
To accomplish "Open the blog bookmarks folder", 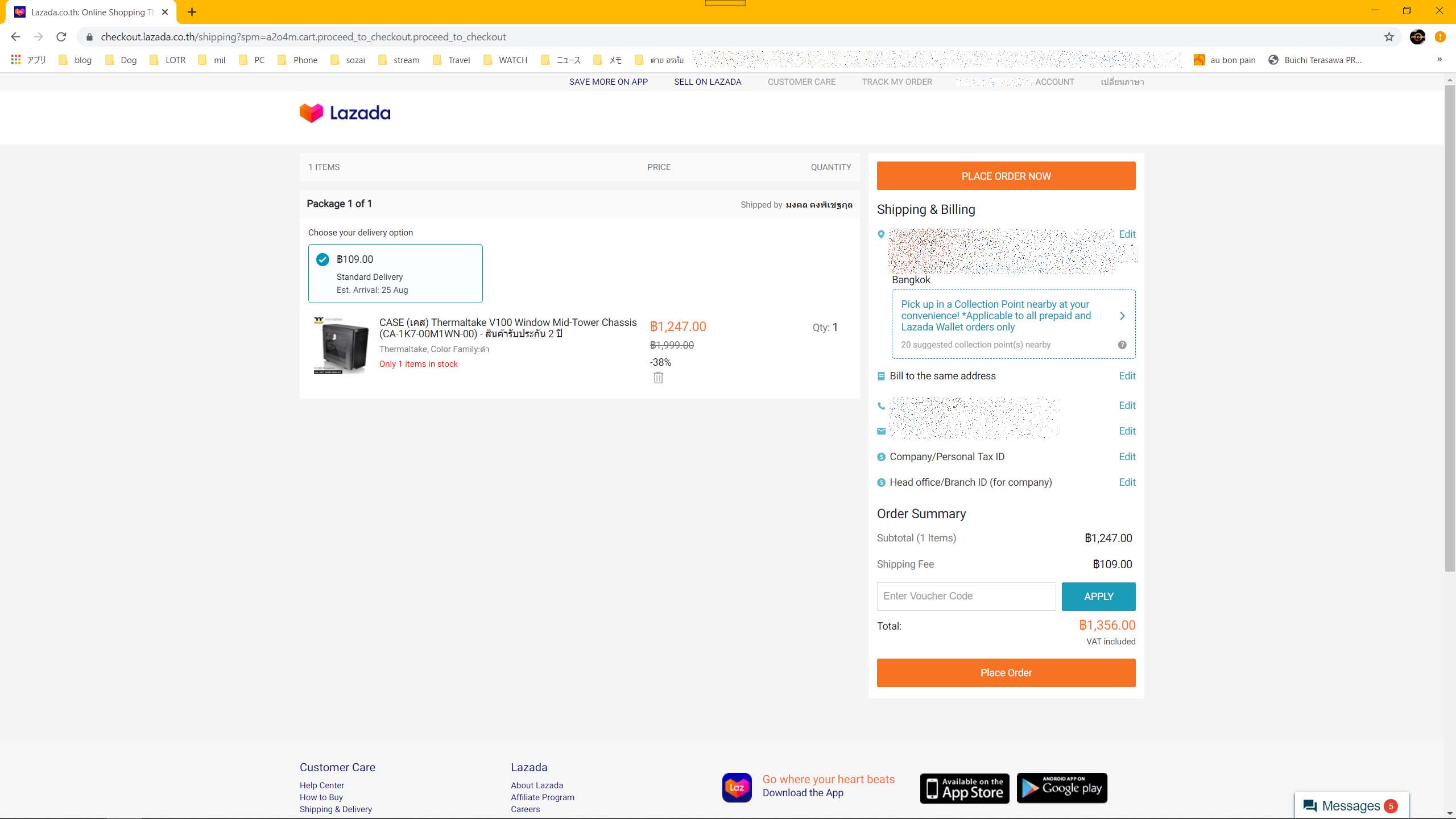I will click(75, 60).
